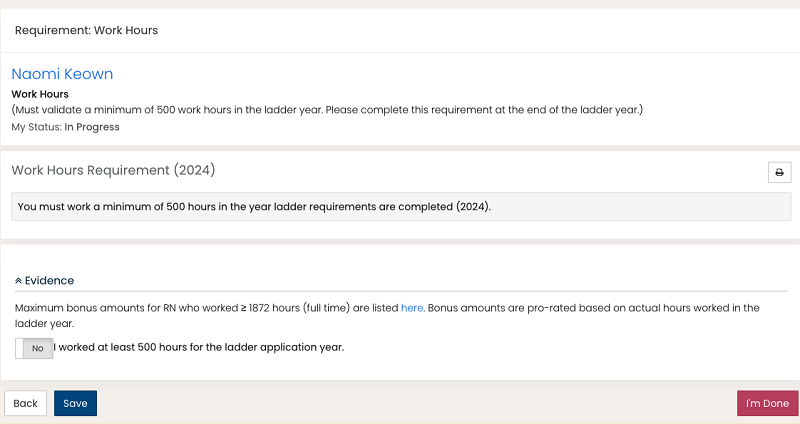This screenshot has width=800, height=424.
Task: Select the 'Work Hours Requirement (2024)' panel title
Action: tap(113, 170)
